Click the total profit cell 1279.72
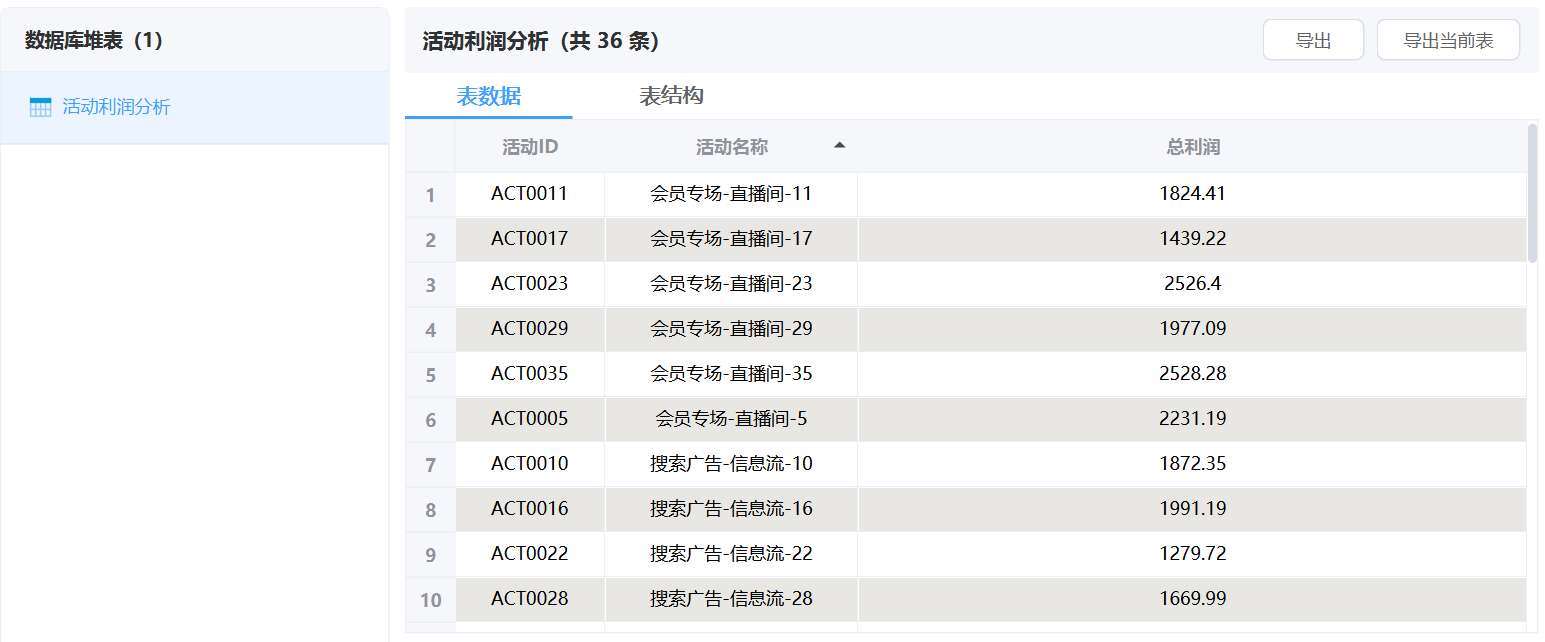1545x642 pixels. (1192, 554)
